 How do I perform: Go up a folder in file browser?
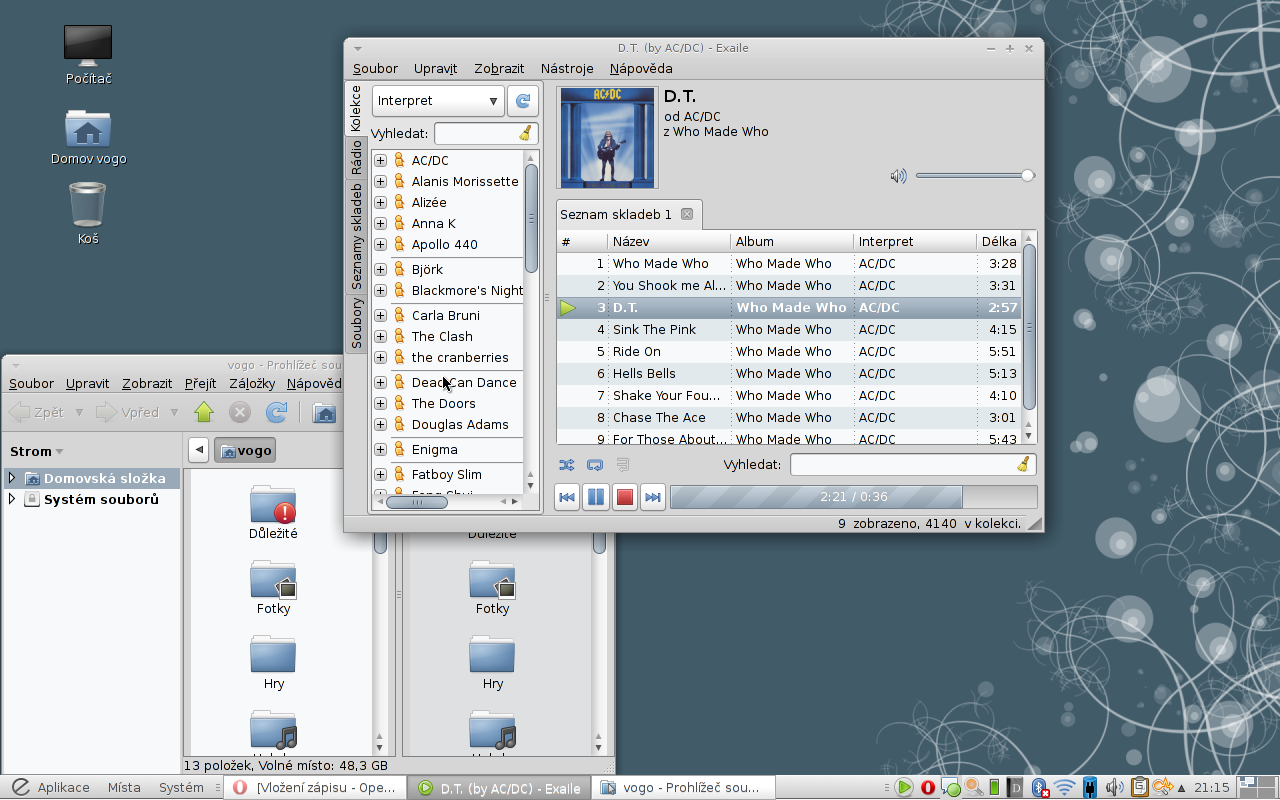204,412
